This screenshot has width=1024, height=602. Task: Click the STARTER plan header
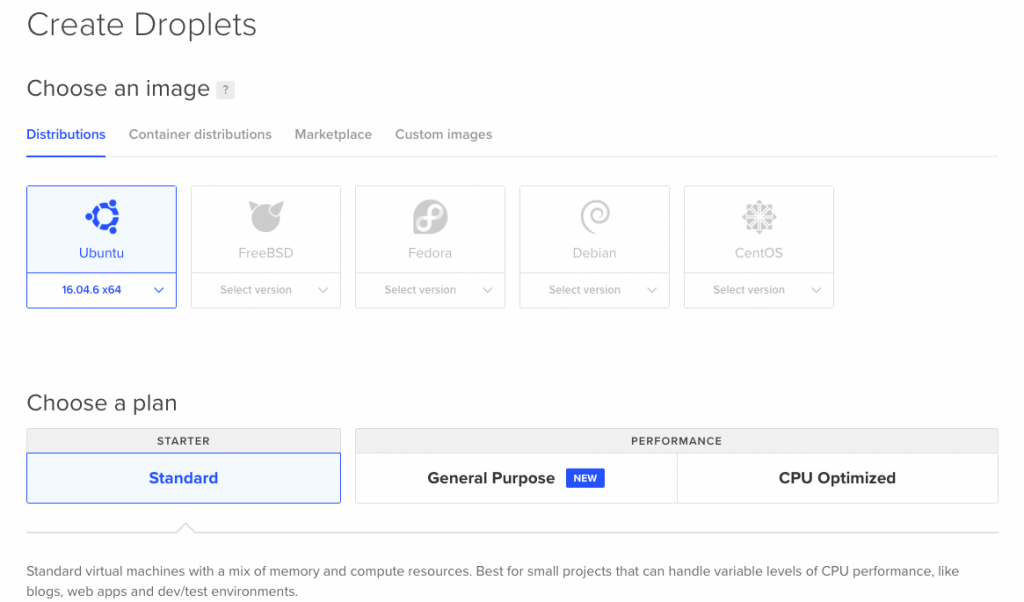[x=184, y=441]
